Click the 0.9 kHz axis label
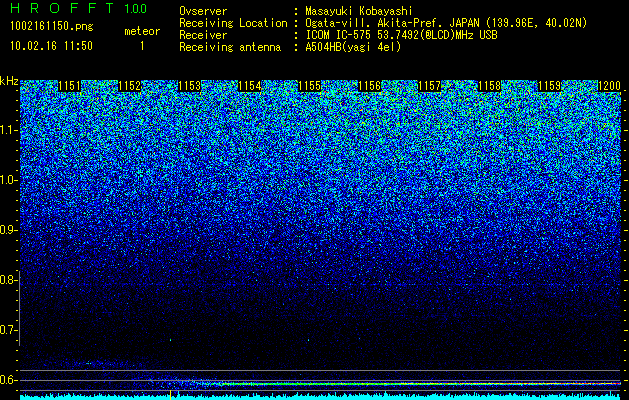 pyautogui.click(x=7, y=230)
